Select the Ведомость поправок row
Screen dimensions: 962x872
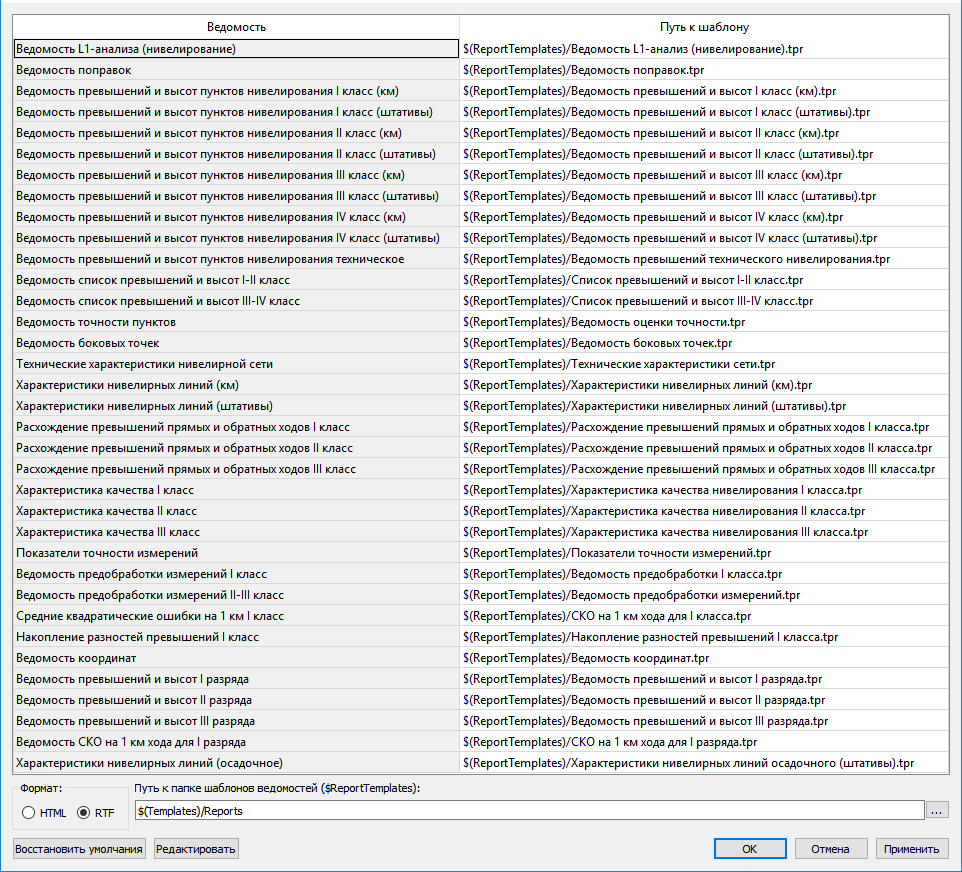[x=236, y=70]
